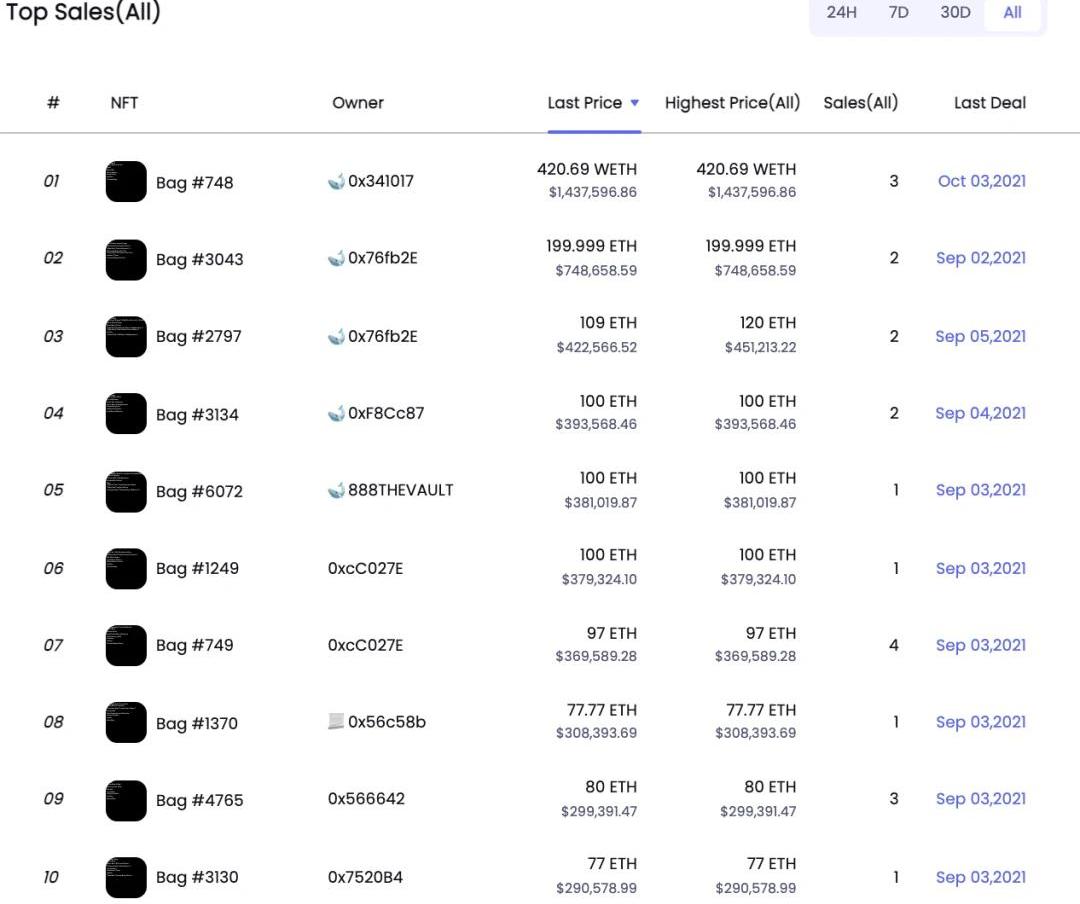
Task: Select the All time range tab
Action: tap(1012, 13)
